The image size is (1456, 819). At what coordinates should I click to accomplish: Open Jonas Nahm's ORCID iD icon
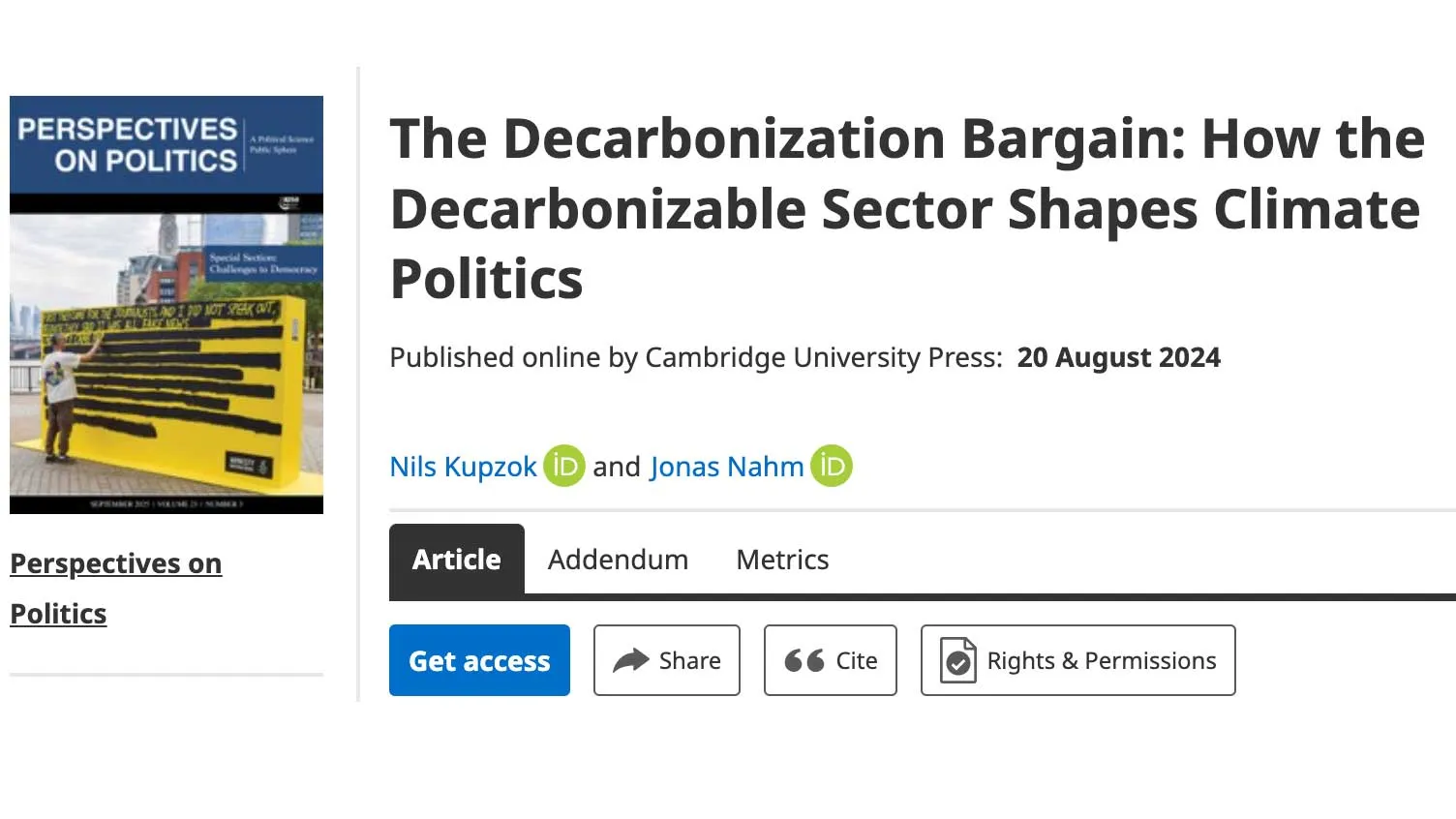coord(832,466)
